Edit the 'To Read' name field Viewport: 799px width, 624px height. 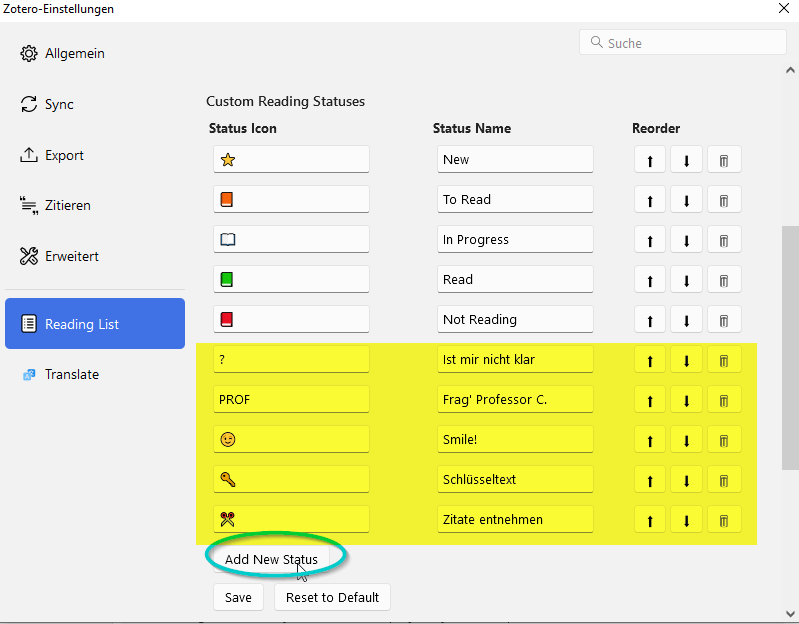(515, 199)
